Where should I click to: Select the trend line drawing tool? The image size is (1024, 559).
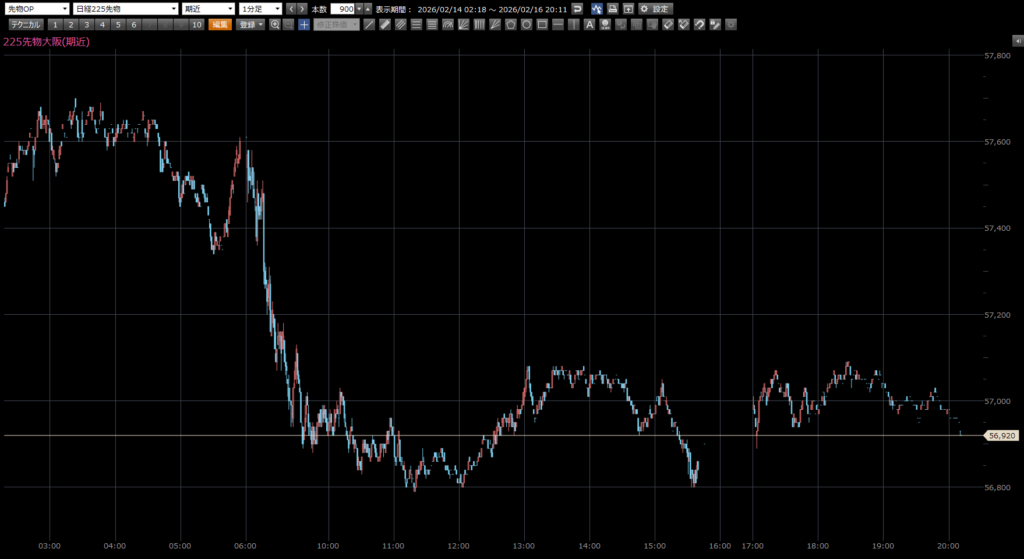[369, 24]
